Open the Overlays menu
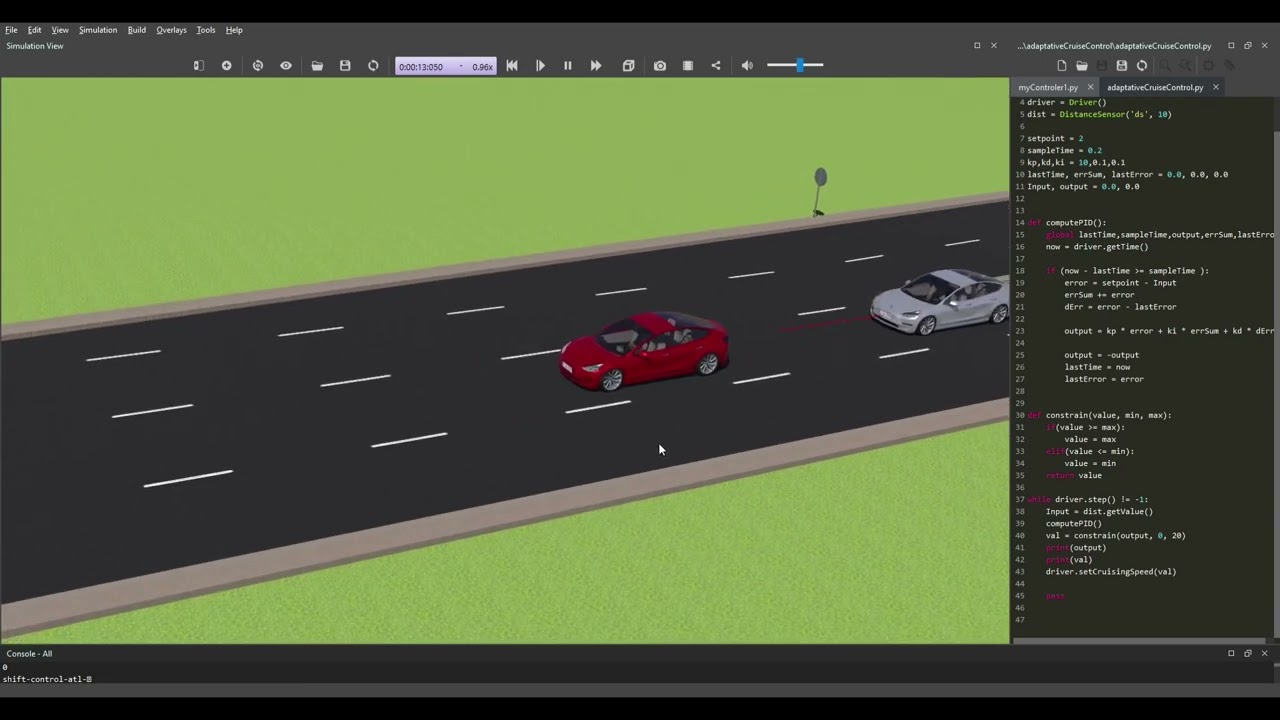This screenshot has height=720, width=1280. [171, 29]
